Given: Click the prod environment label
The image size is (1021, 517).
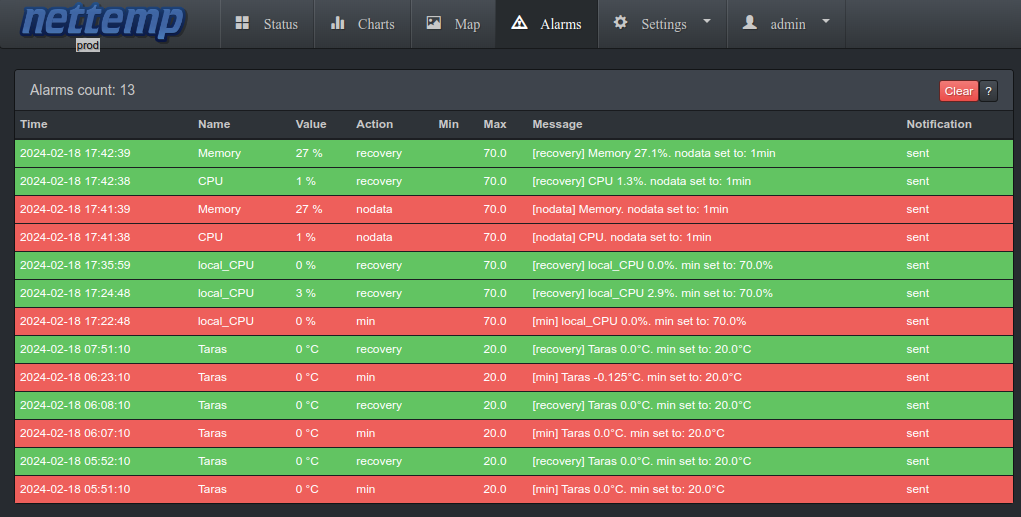Looking at the screenshot, I should tap(88, 46).
